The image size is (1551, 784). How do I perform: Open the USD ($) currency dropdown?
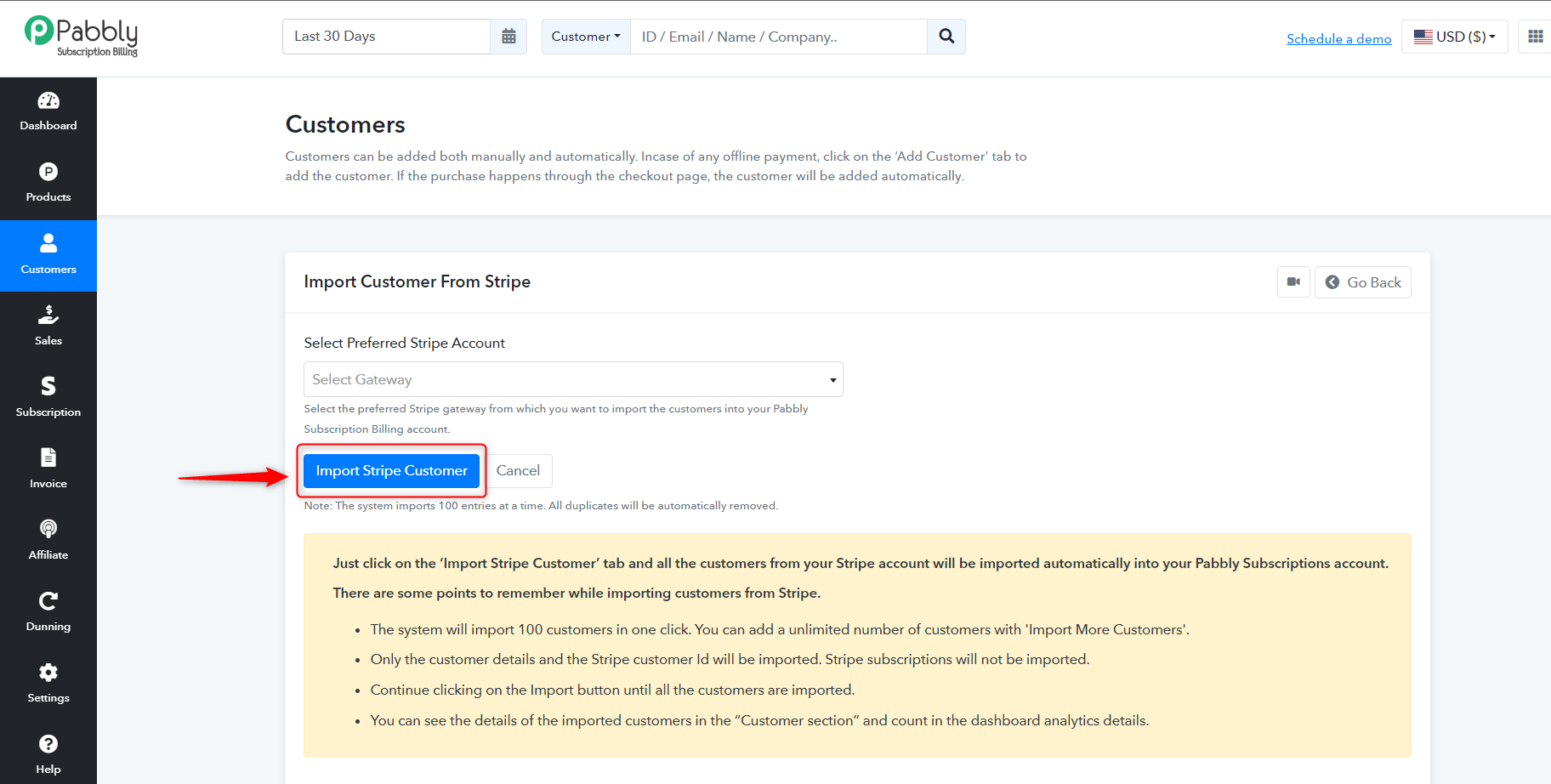1454,37
